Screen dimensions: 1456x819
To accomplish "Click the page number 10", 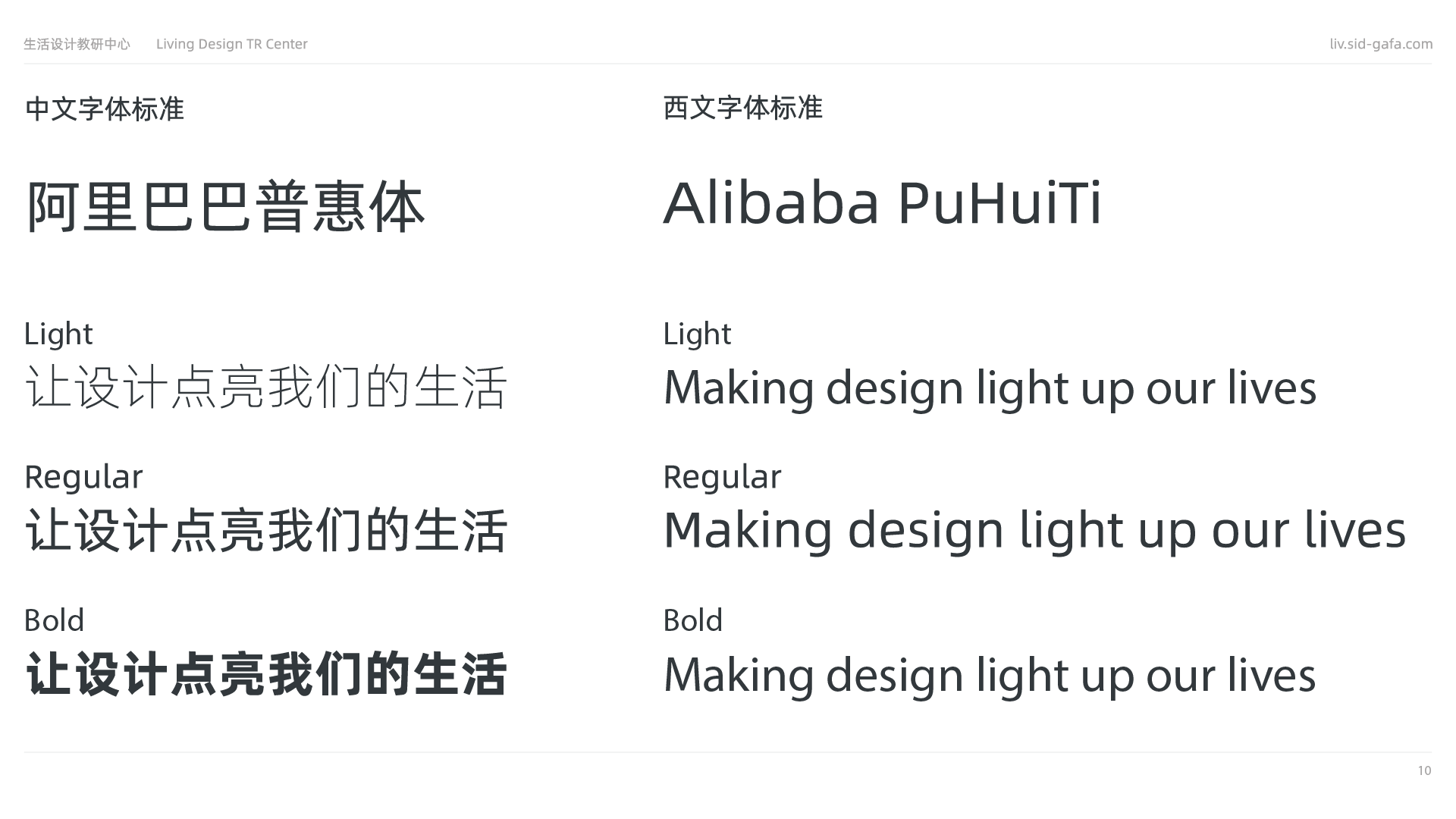I will click(x=1424, y=770).
